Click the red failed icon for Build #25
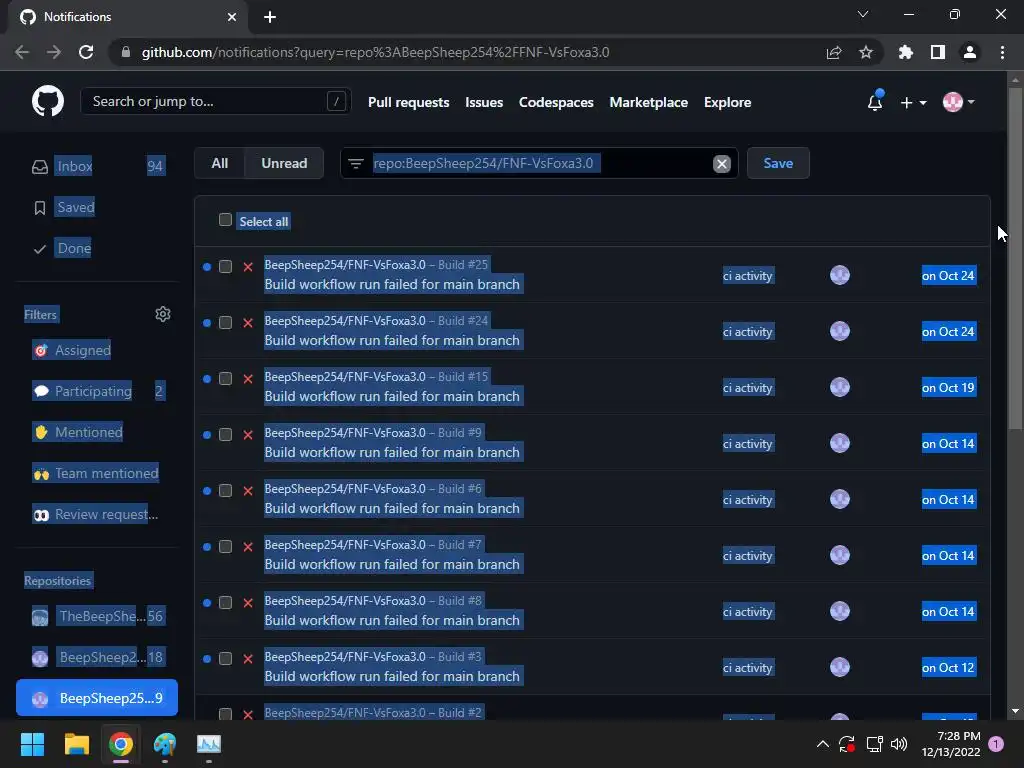Viewport: 1024px width, 768px height. coord(248,266)
